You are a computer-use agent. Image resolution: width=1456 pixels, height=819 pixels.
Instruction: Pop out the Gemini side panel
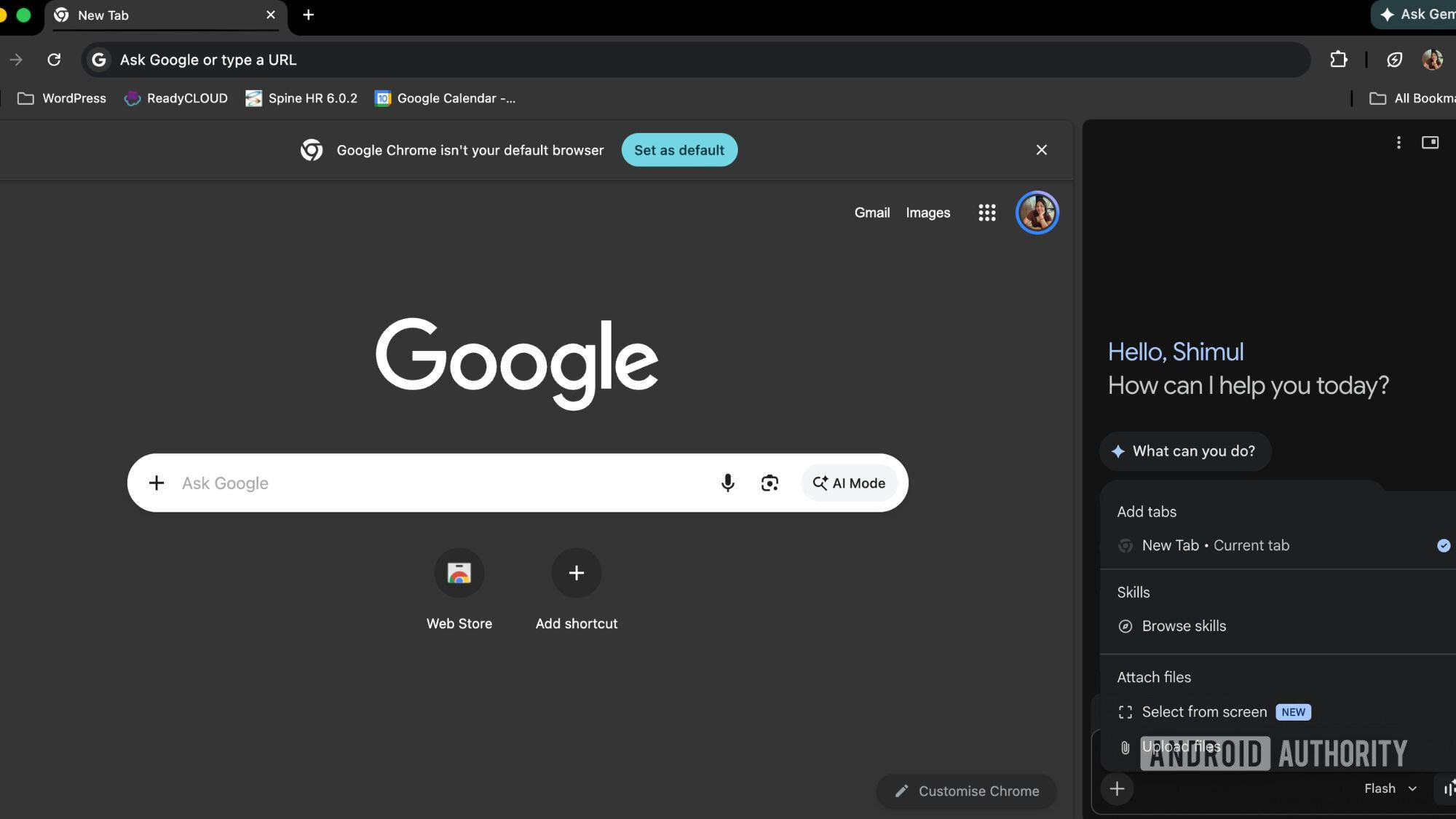(x=1430, y=143)
